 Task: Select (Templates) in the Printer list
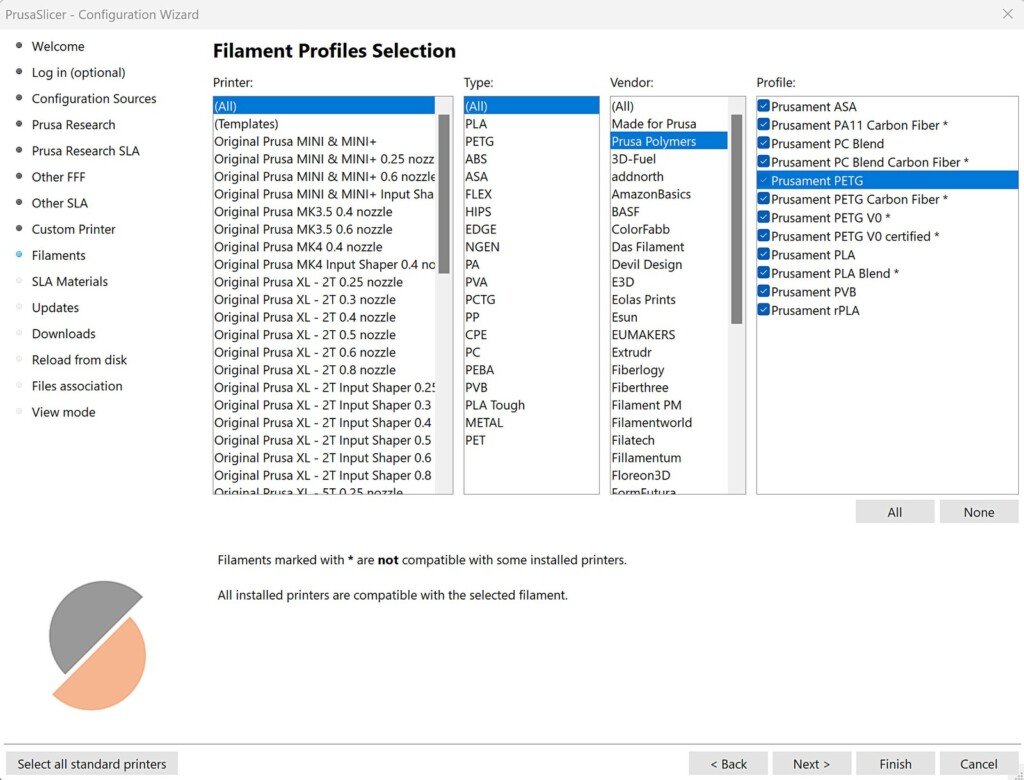[324, 123]
